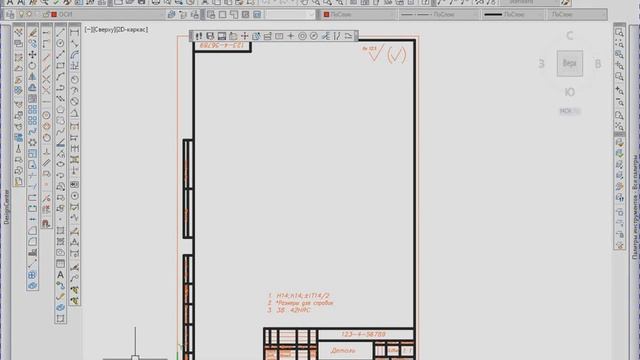Open the lineweight ПоСлою dropdown

click(513, 15)
